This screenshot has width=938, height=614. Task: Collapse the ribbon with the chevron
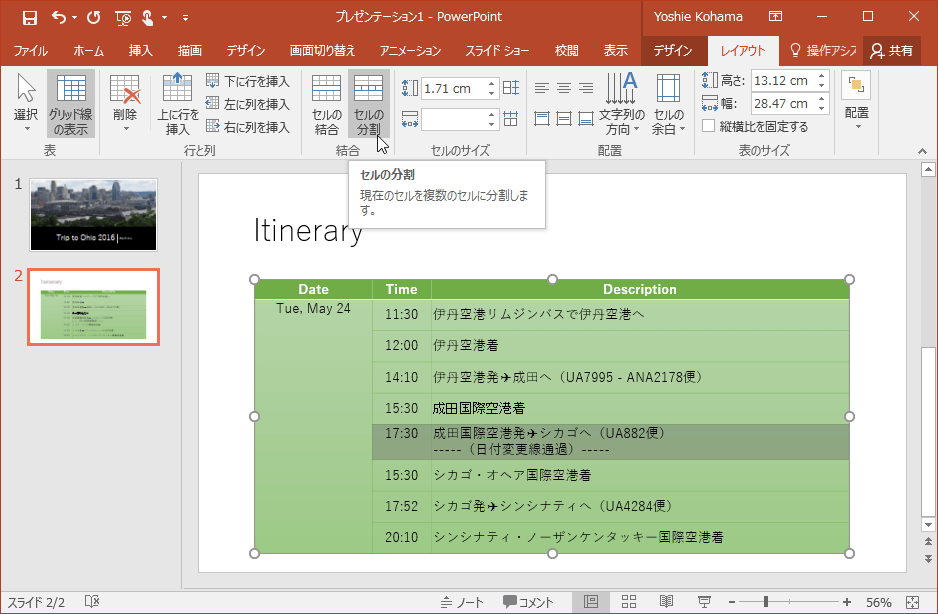pyautogui.click(x=922, y=151)
